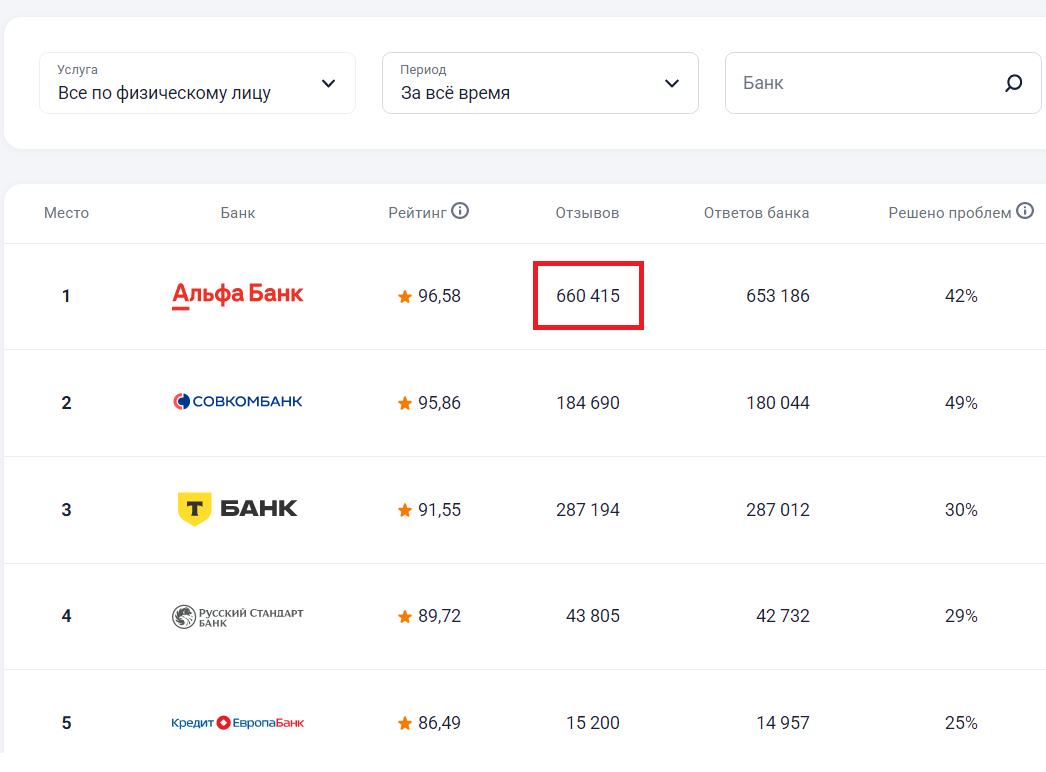Click the review count 43 805
The image size is (1046, 772).
point(593,616)
